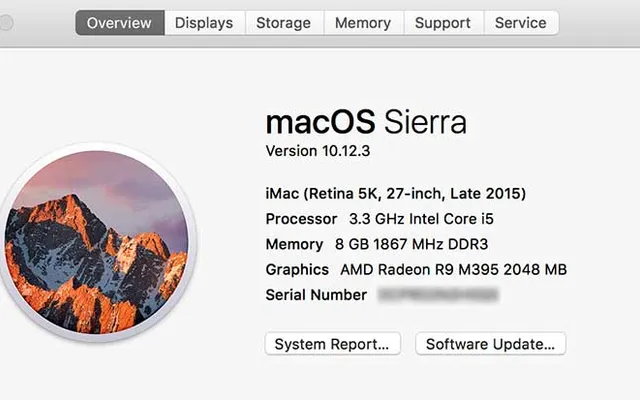Click the System Report button

pyautogui.click(x=332, y=344)
